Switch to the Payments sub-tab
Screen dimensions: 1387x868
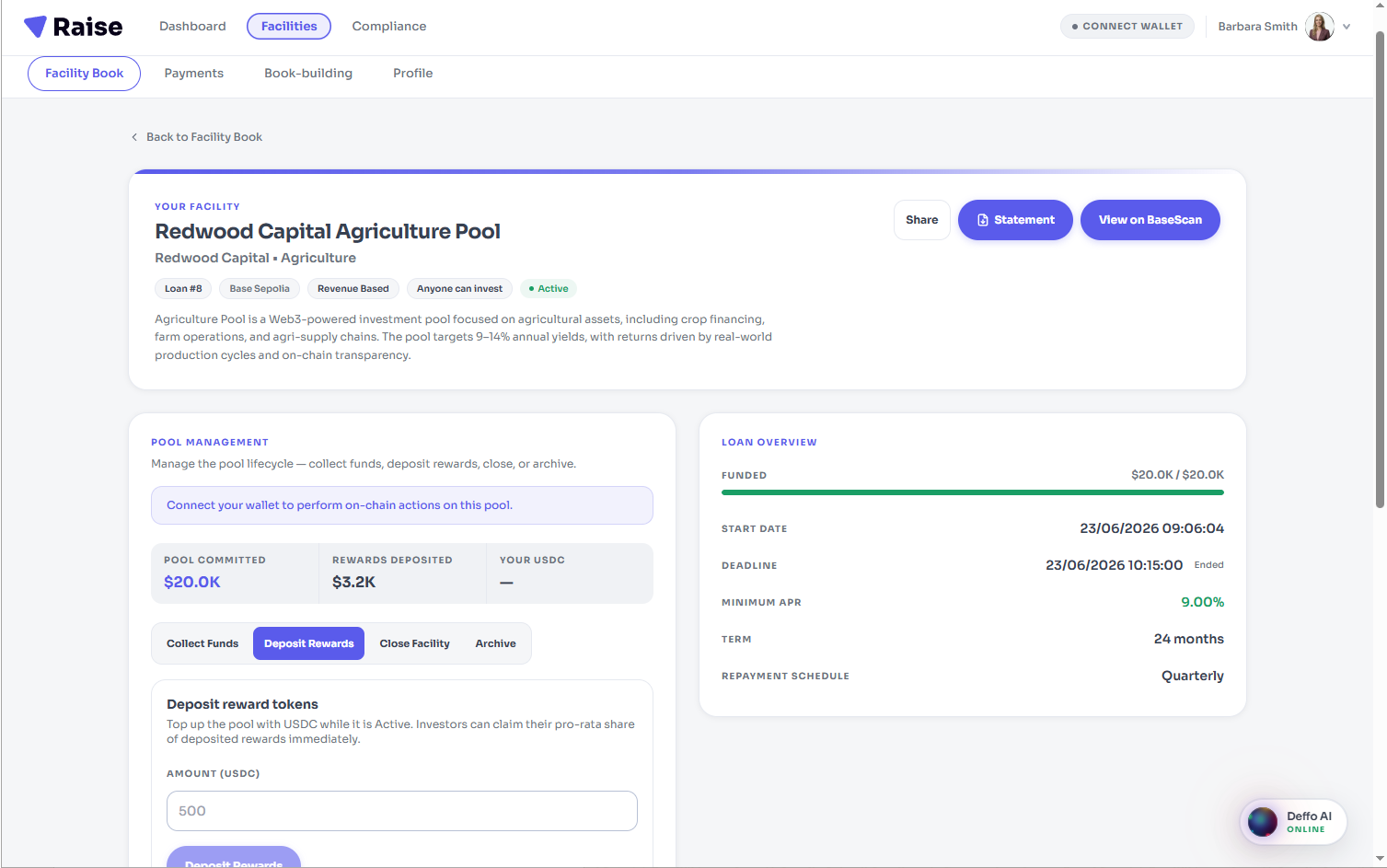pyautogui.click(x=193, y=74)
